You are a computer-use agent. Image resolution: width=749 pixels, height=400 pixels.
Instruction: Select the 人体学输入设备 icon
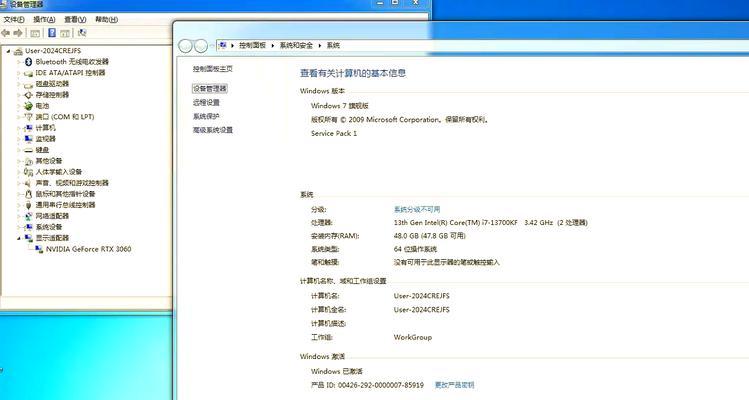click(x=28, y=172)
